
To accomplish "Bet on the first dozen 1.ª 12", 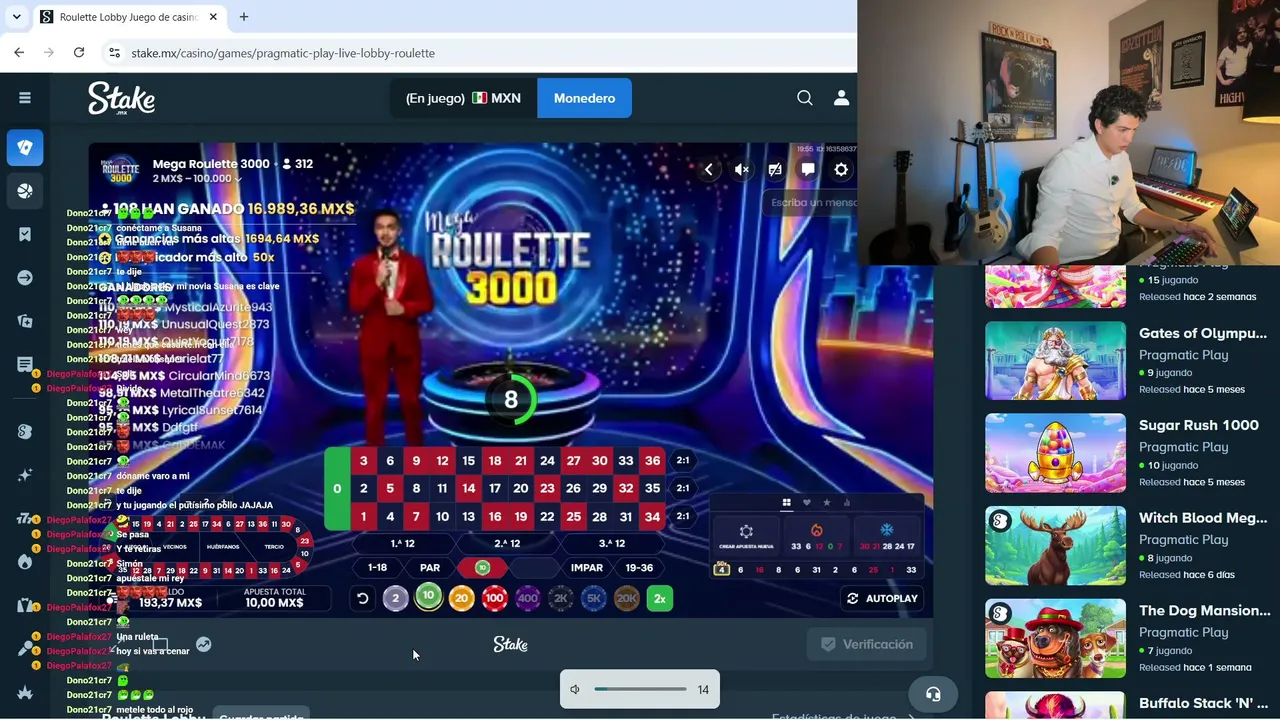I will click(x=402, y=543).
